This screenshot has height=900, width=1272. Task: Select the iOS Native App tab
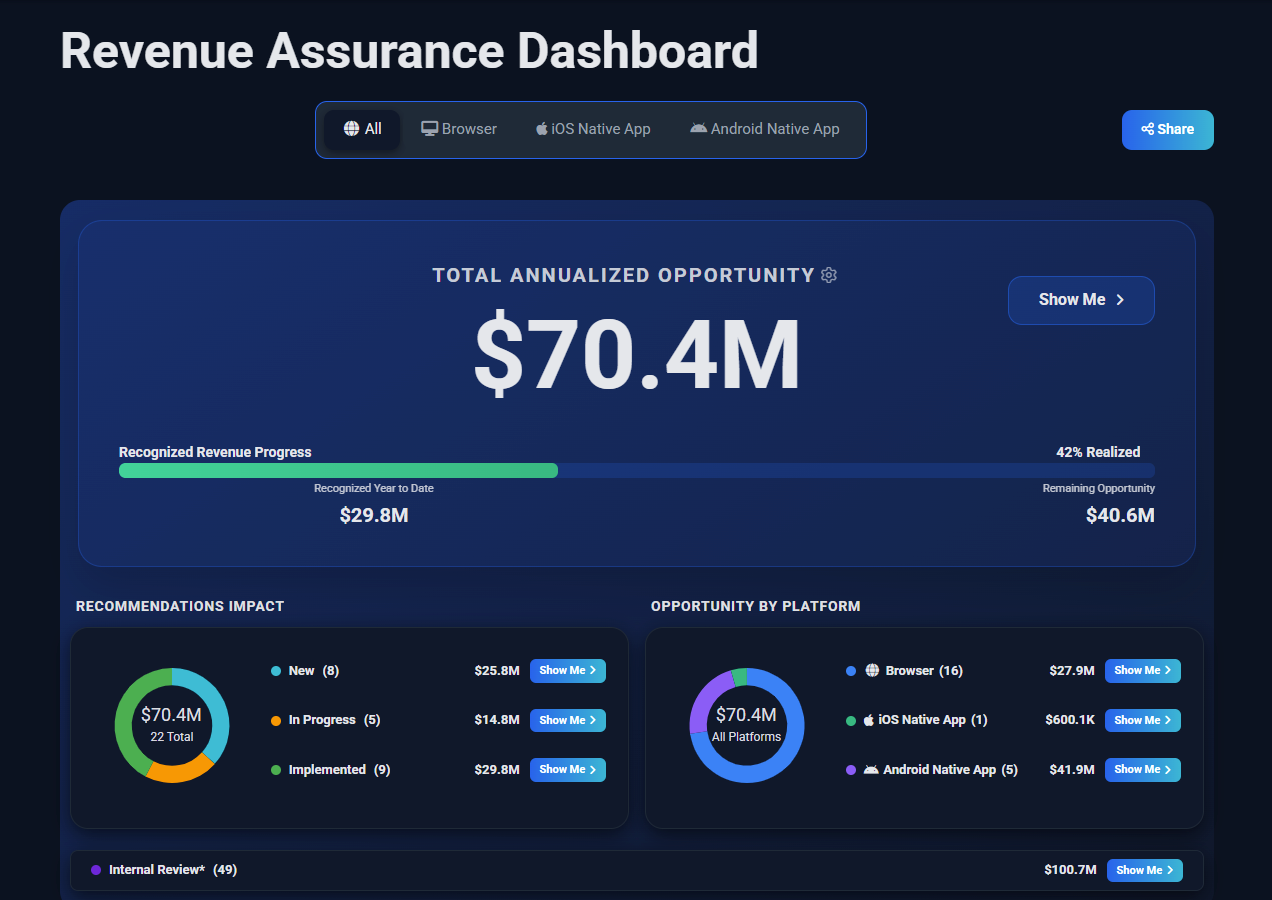pos(593,129)
